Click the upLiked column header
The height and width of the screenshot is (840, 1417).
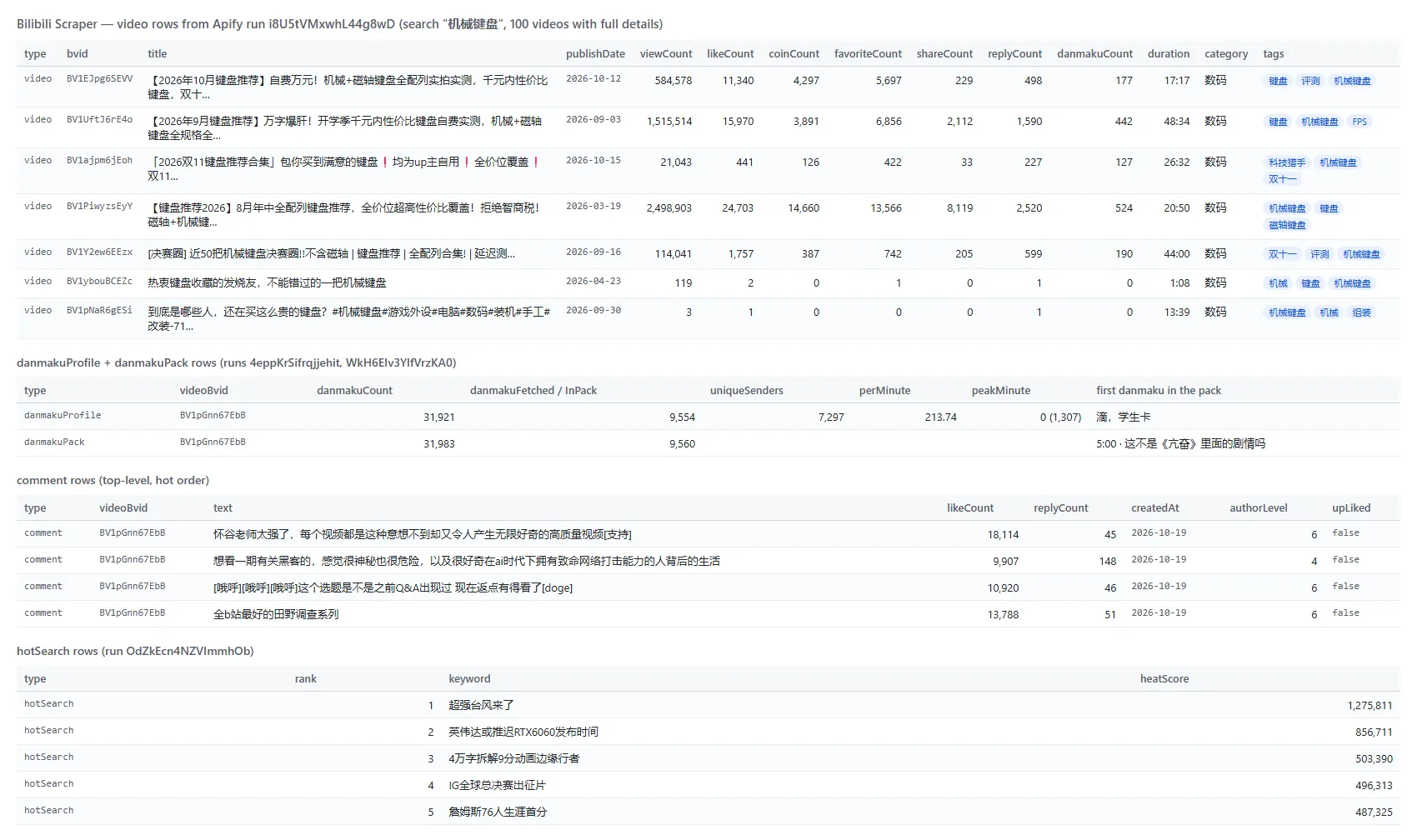(1351, 507)
